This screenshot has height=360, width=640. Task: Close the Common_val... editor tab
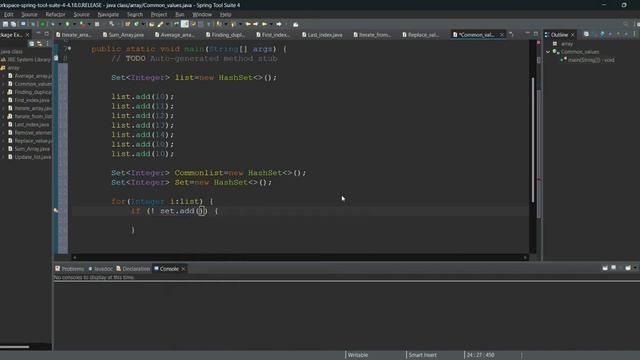point(502,35)
